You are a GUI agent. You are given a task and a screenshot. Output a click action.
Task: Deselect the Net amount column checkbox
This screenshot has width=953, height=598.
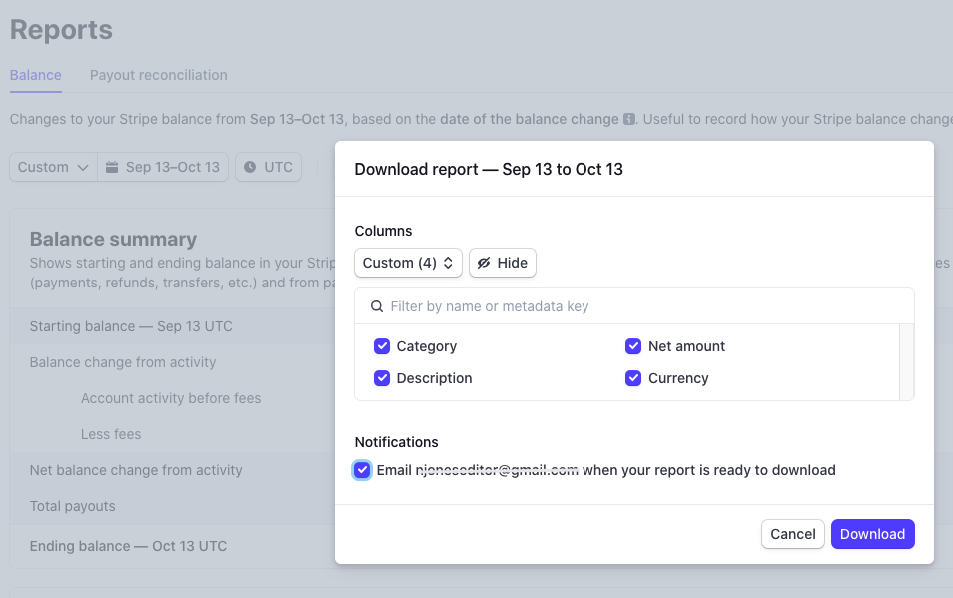coord(633,346)
